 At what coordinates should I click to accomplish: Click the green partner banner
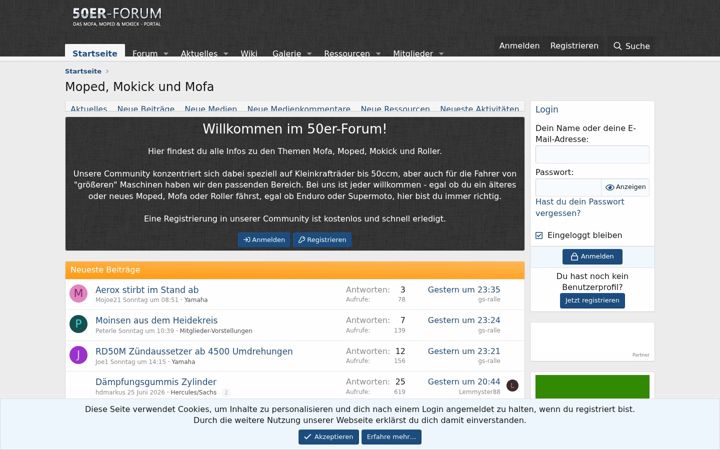pyautogui.click(x=592, y=387)
